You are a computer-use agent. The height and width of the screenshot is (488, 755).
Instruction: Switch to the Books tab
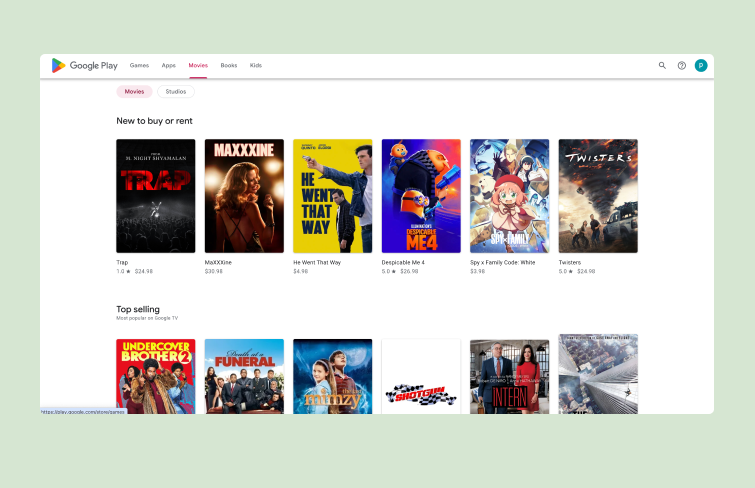click(229, 66)
